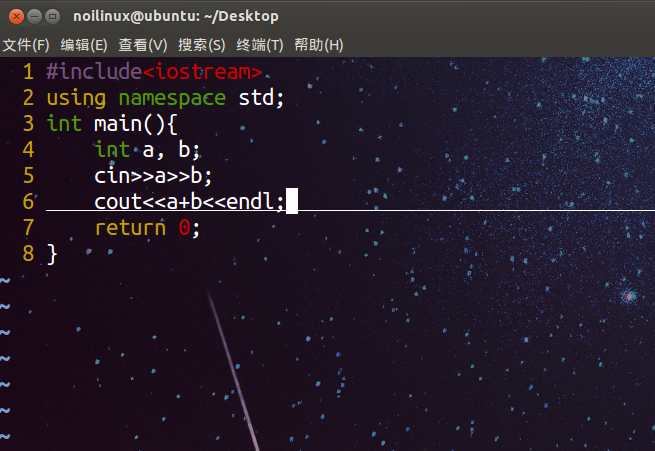Viewport: 655px width, 451px height.
Task: Open the 搜索(S) menu
Action: pos(201,45)
